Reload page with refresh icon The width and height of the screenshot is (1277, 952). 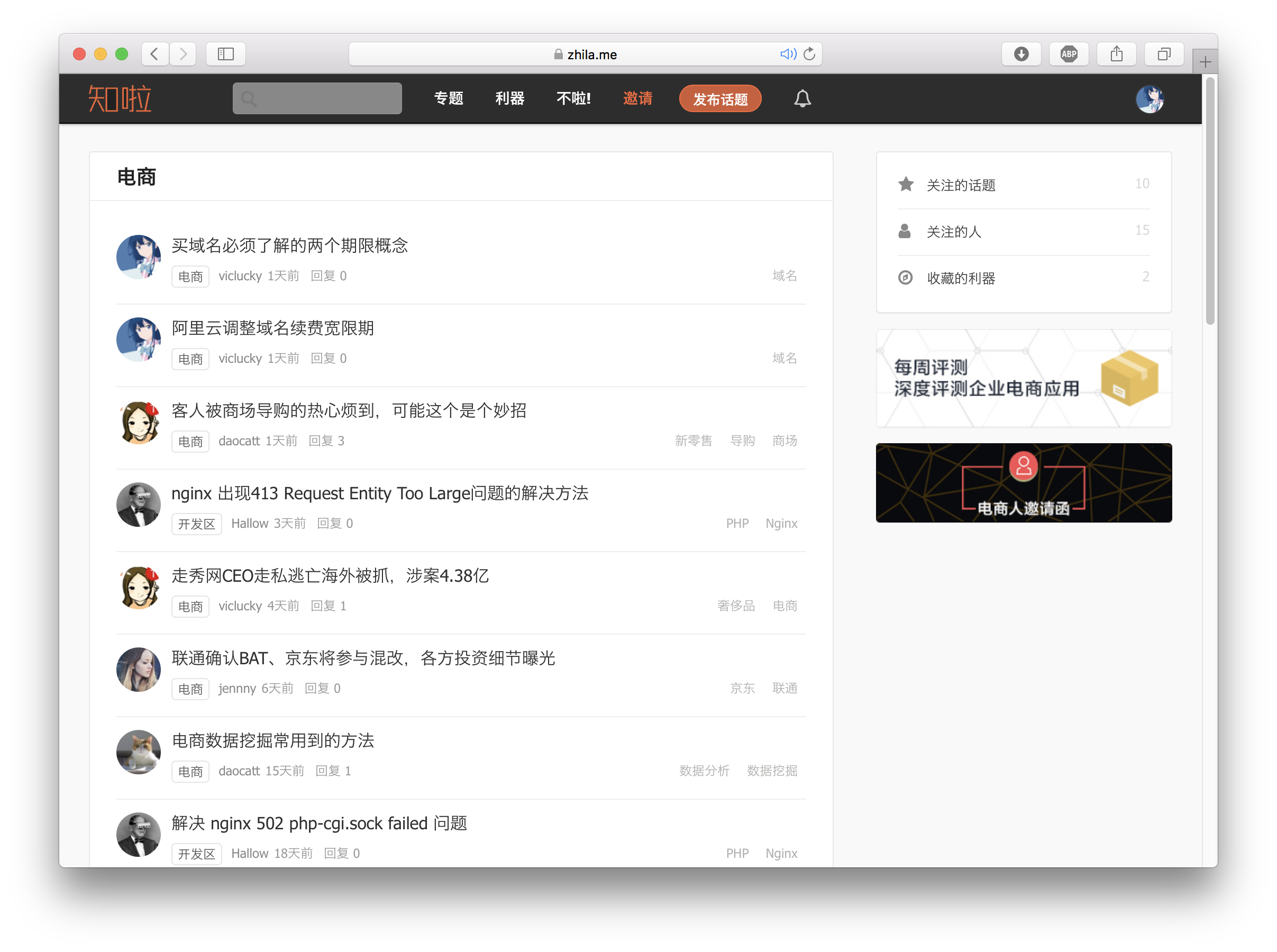coord(810,54)
